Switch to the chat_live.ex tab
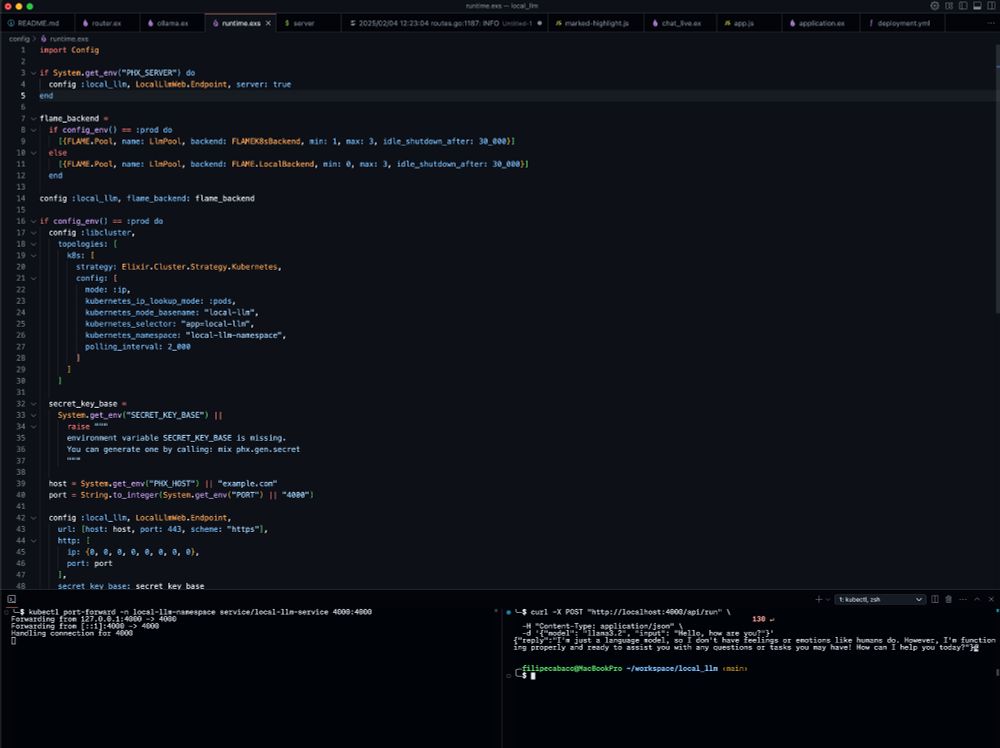The width and height of the screenshot is (1000, 748). click(681, 23)
